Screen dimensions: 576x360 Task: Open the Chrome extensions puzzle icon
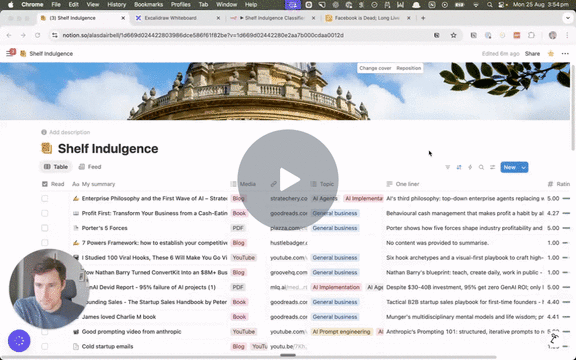click(531, 35)
